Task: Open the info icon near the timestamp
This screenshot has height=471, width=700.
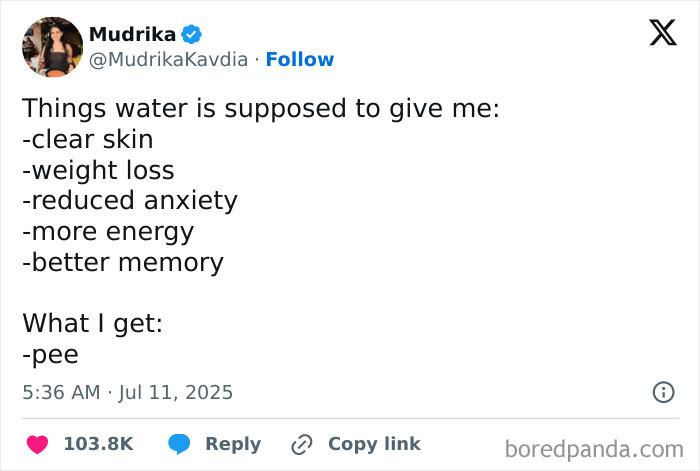Action: [663, 392]
